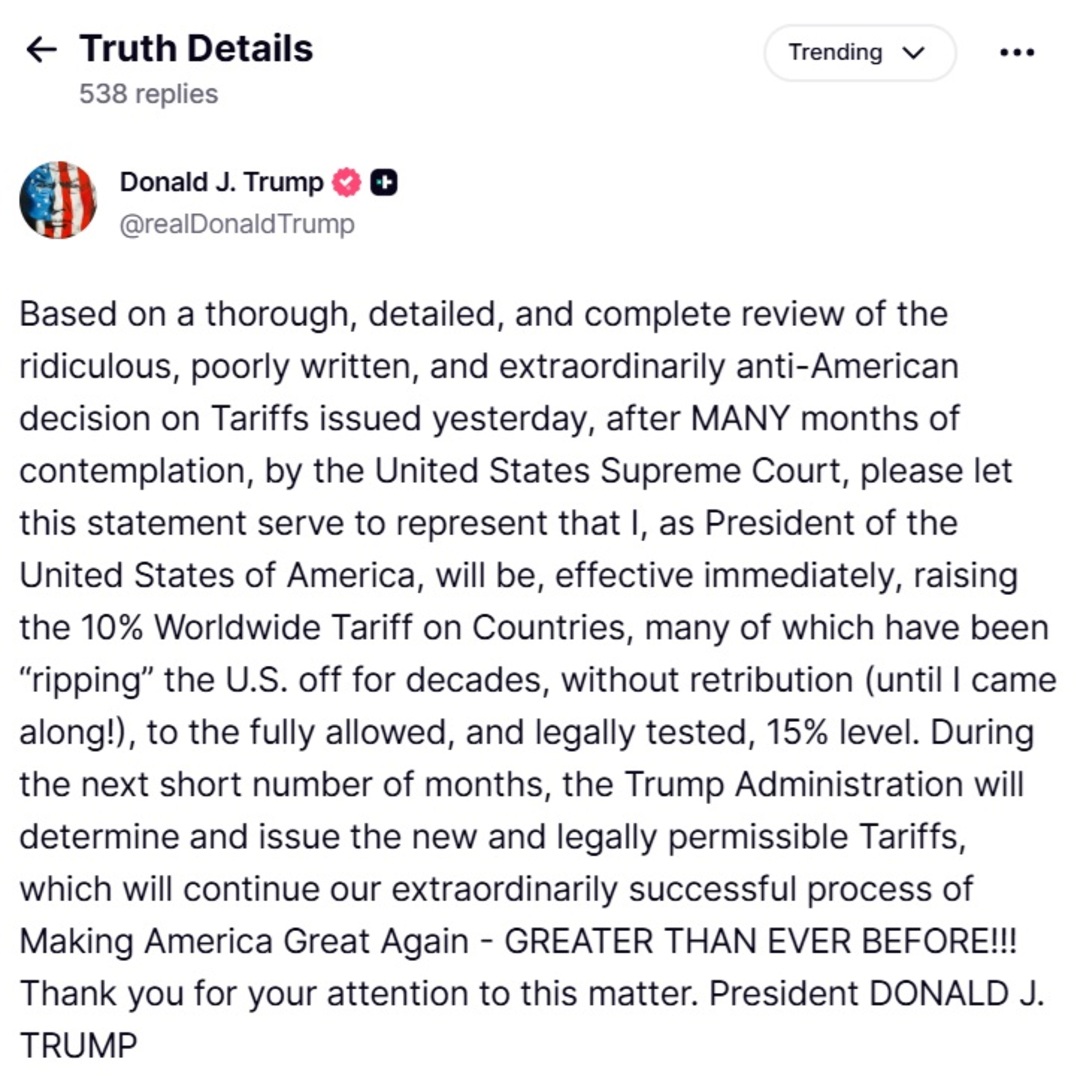The width and height of the screenshot is (1080, 1080).
Task: Expand the Trending sort dropdown
Action: coord(859,53)
